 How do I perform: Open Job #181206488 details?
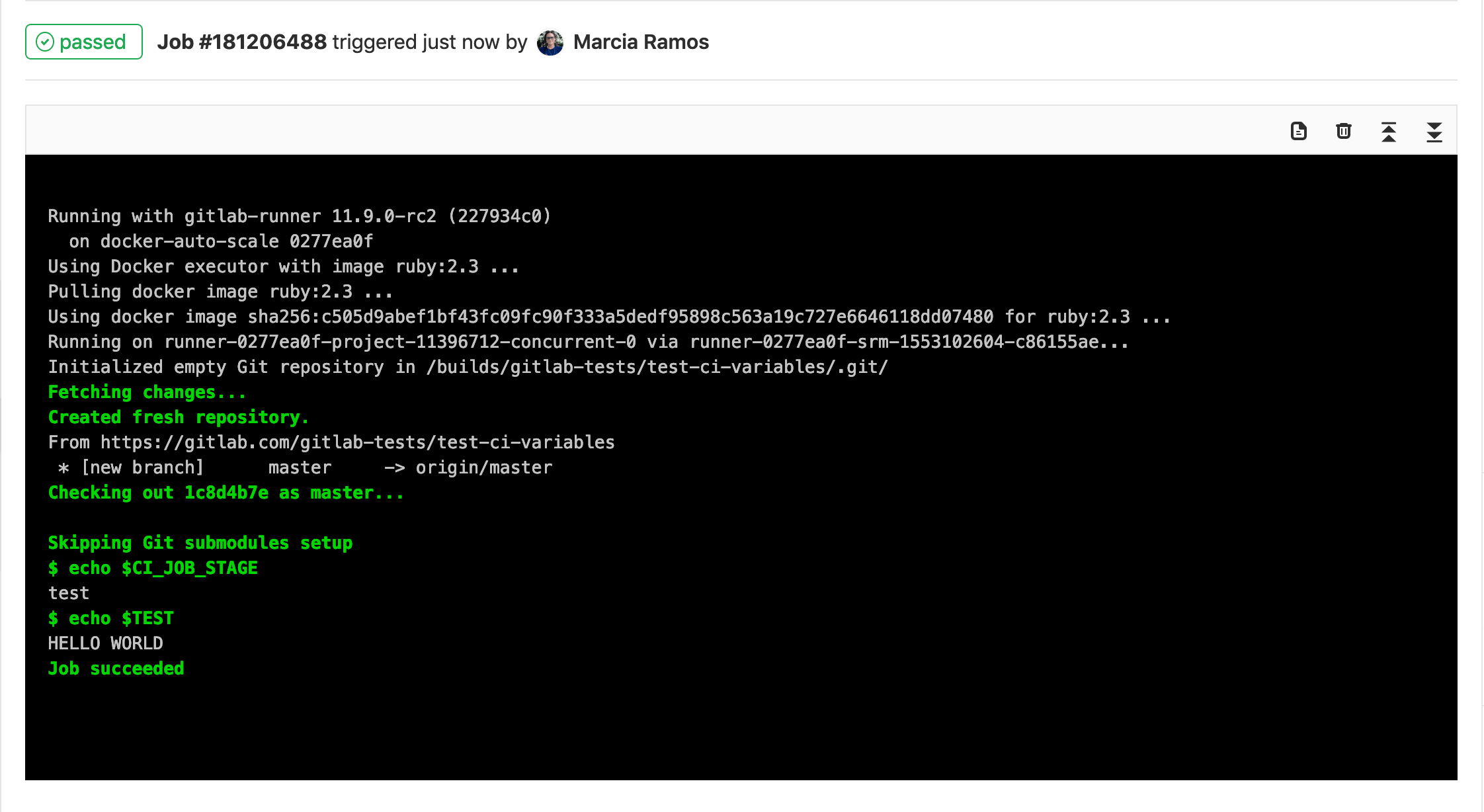(x=242, y=41)
